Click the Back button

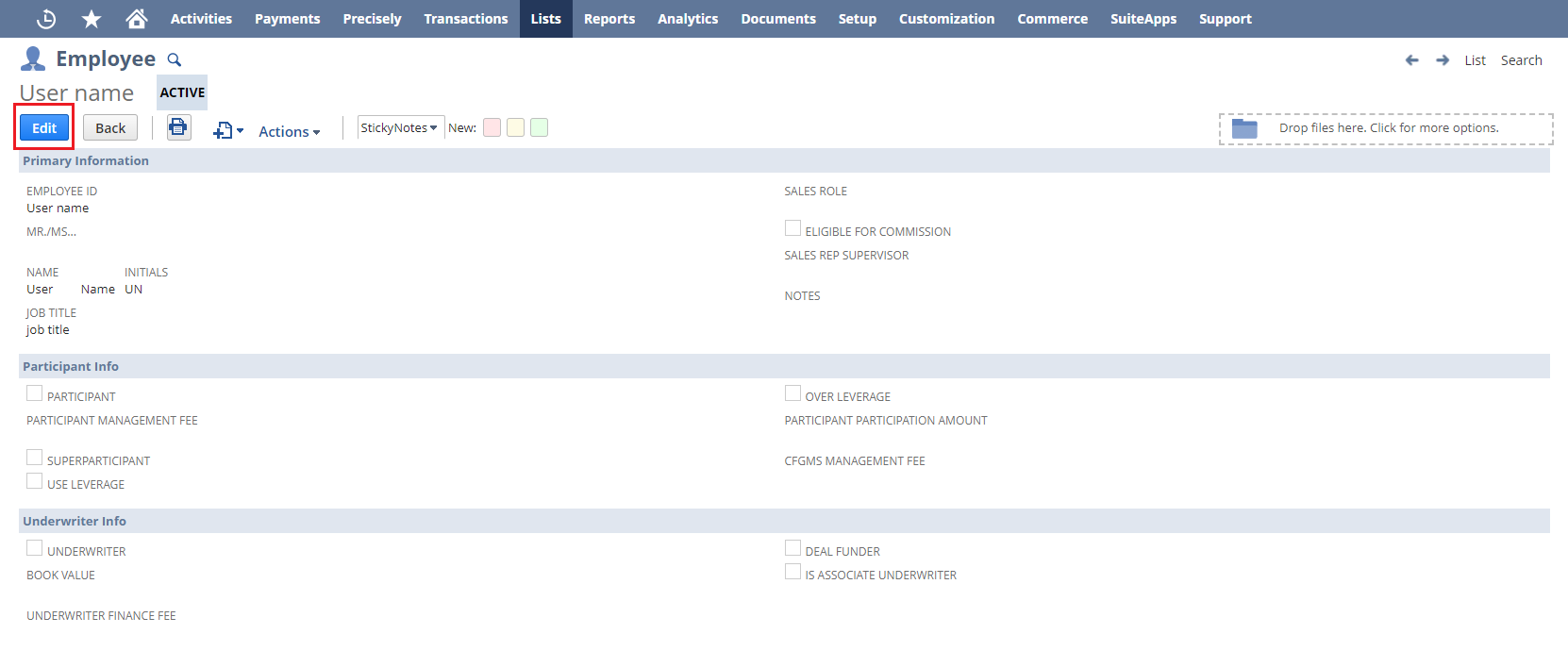pos(110,128)
